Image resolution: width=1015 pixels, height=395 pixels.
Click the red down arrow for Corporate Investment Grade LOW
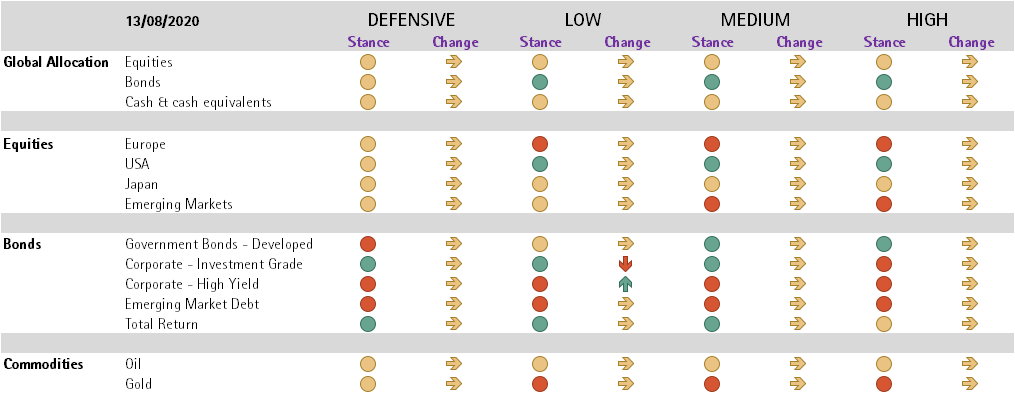coord(625,264)
